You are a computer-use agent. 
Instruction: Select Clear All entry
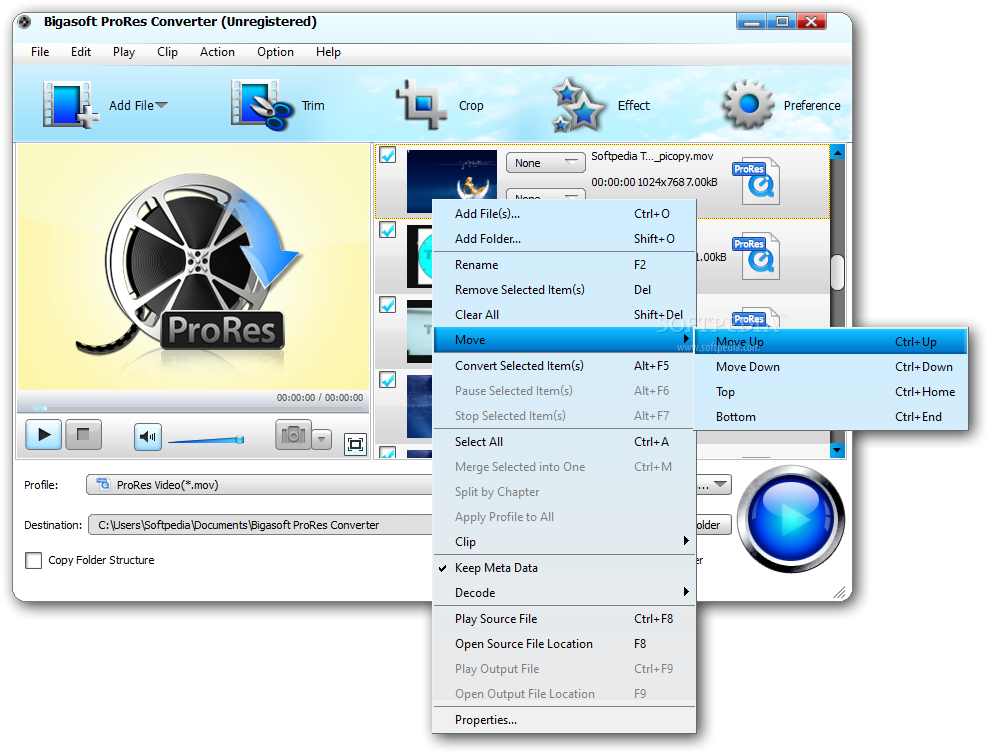(x=564, y=315)
